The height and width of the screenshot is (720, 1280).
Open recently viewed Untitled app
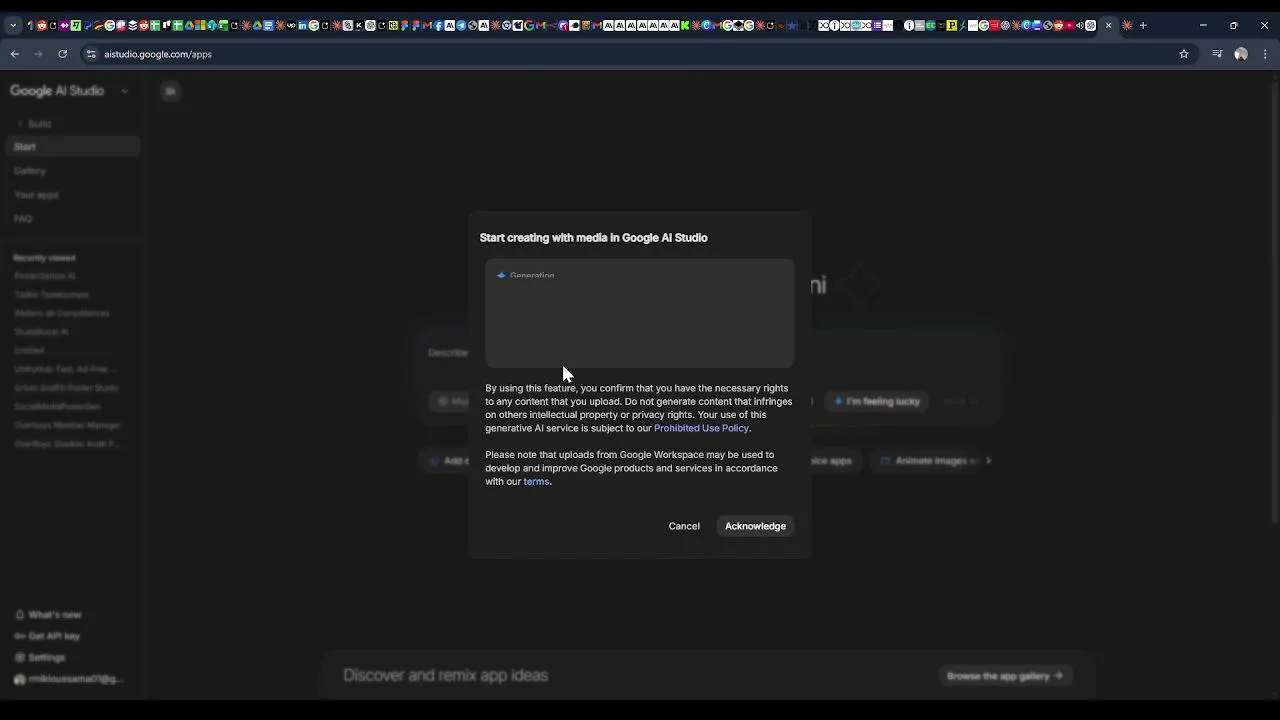[29, 350]
